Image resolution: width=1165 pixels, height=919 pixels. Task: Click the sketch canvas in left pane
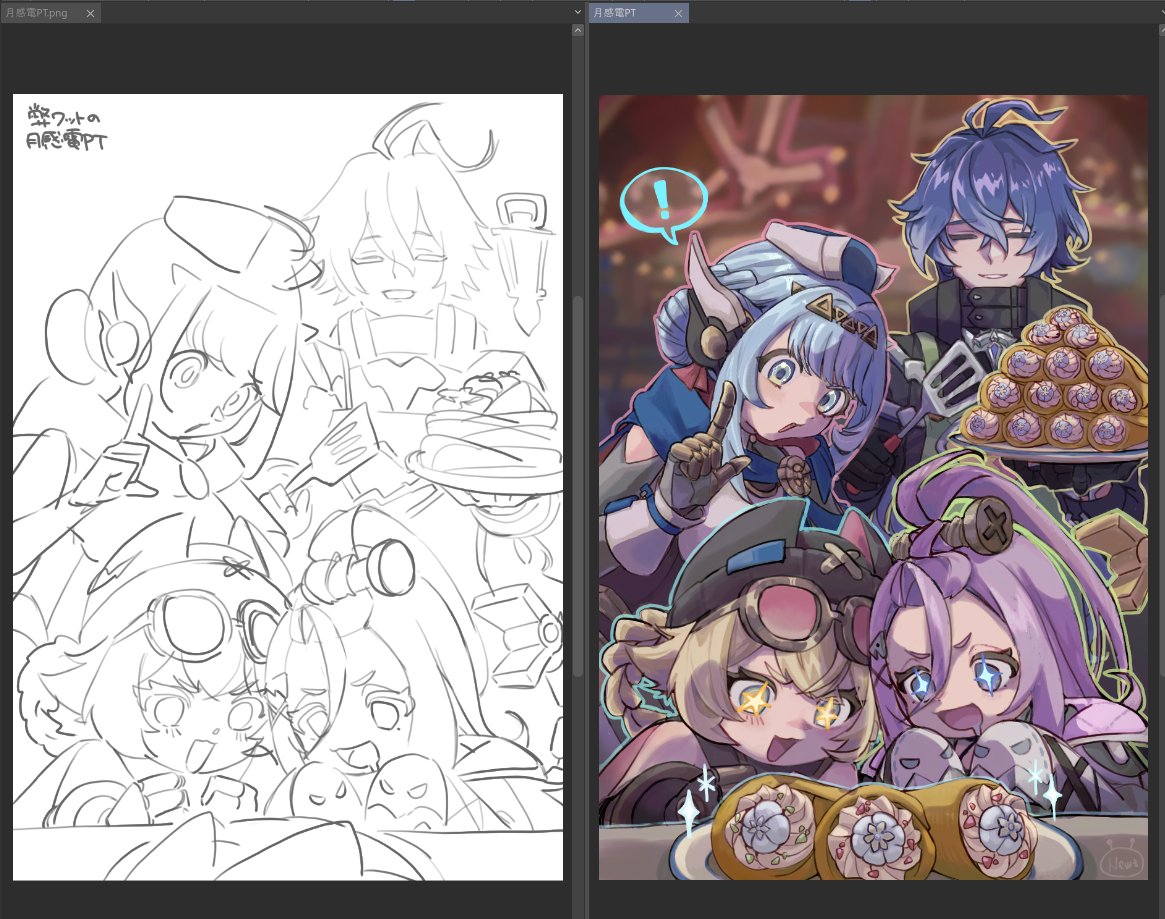pos(288,487)
